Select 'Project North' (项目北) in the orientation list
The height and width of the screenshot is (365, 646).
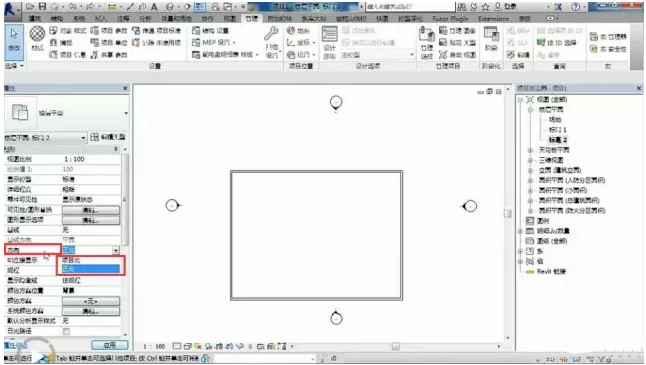click(91, 260)
